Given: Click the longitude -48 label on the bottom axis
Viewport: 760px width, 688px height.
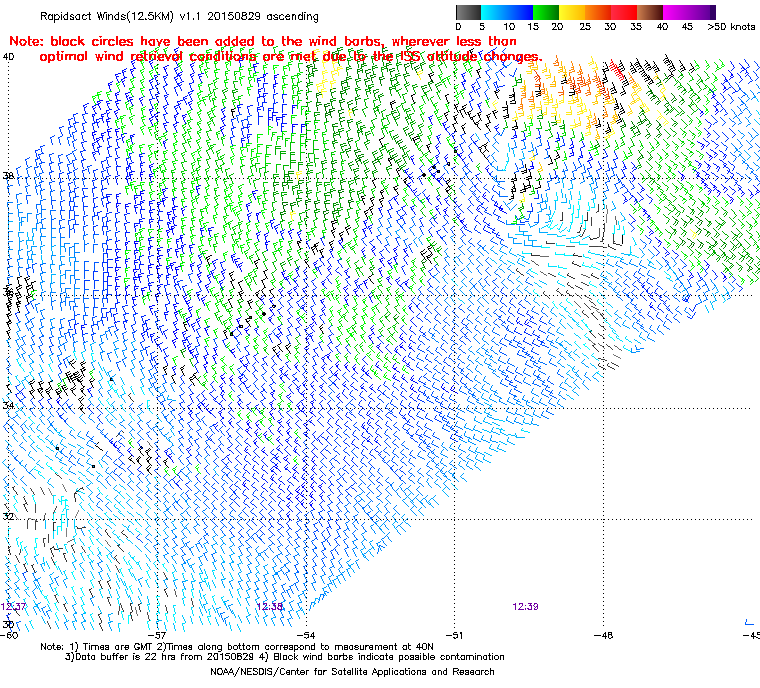Looking at the screenshot, I should (x=603, y=635).
